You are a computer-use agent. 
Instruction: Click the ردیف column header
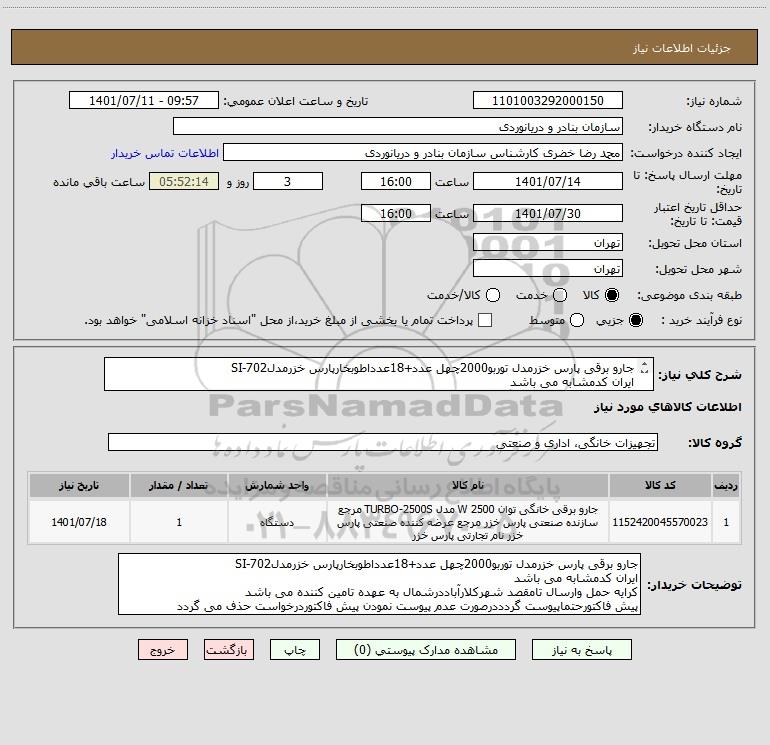click(x=726, y=486)
